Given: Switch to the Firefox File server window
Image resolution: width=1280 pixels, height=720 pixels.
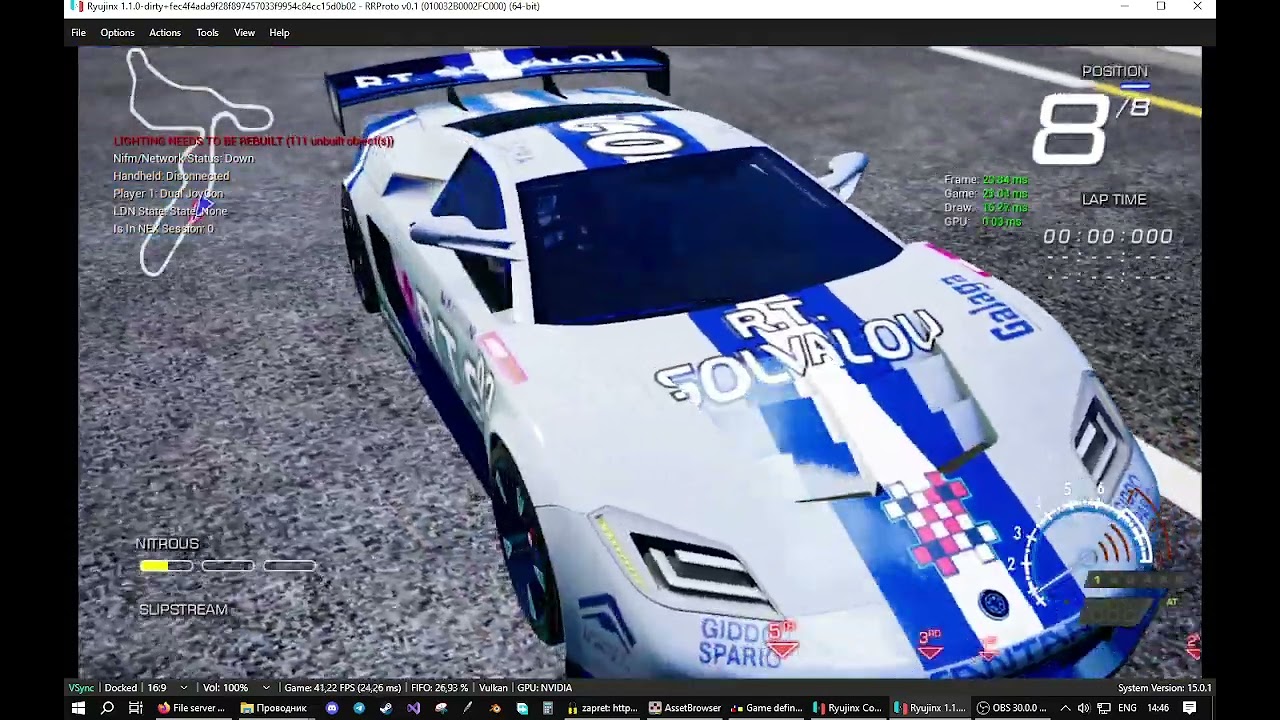Looking at the screenshot, I should pos(192,708).
